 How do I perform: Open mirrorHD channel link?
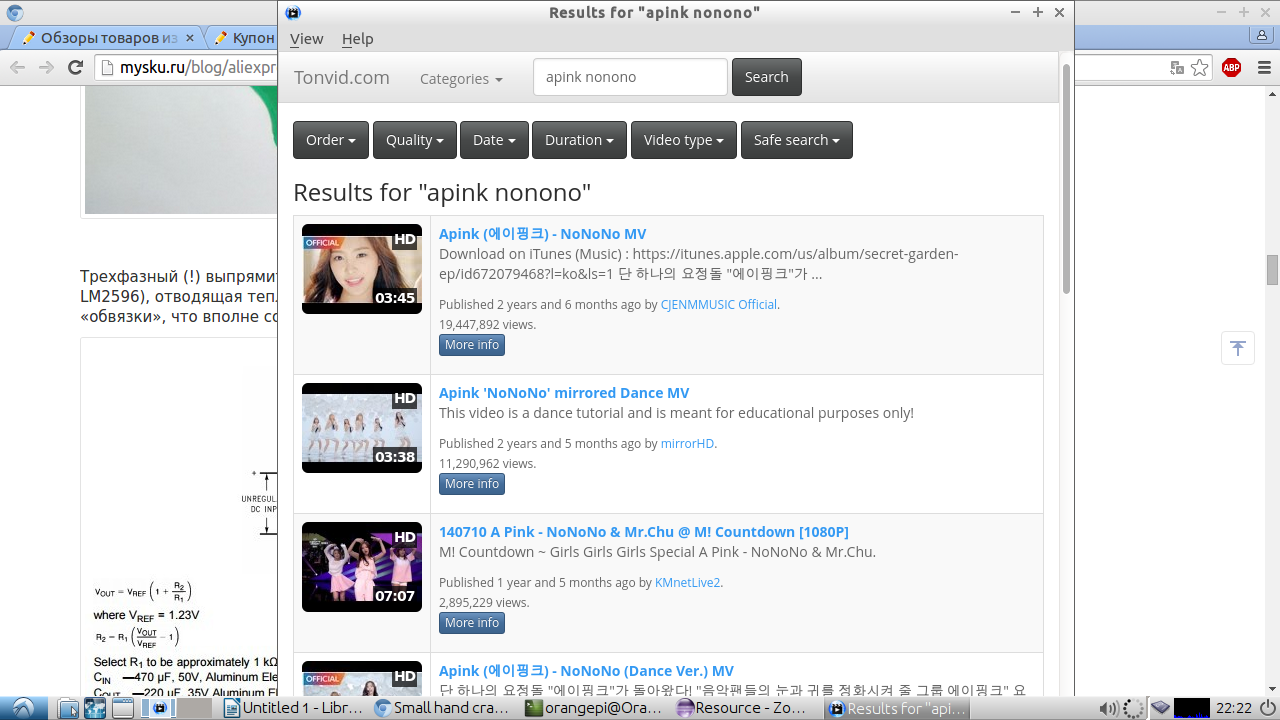(x=687, y=443)
